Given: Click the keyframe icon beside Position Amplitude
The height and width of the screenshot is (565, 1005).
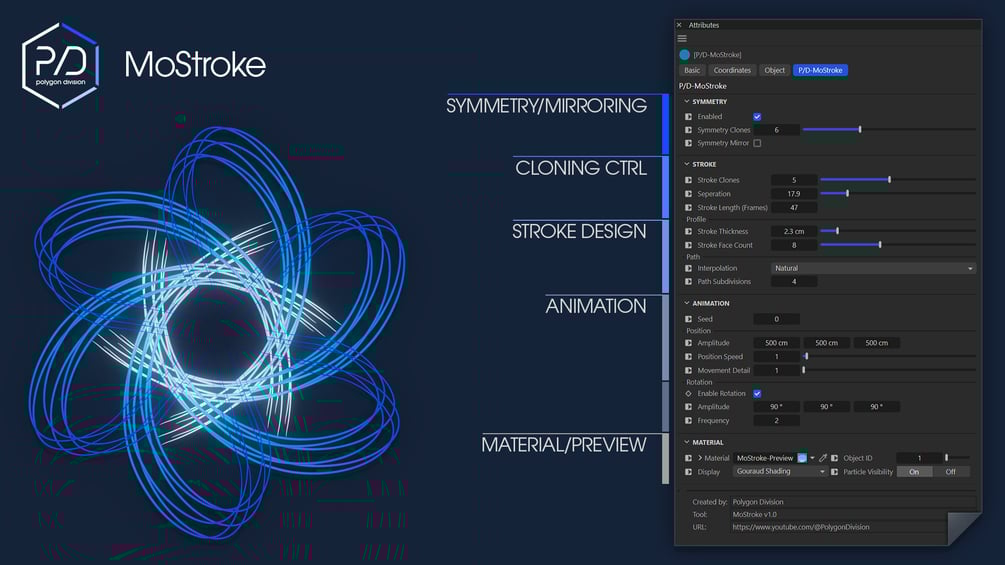Looking at the screenshot, I should [688, 343].
